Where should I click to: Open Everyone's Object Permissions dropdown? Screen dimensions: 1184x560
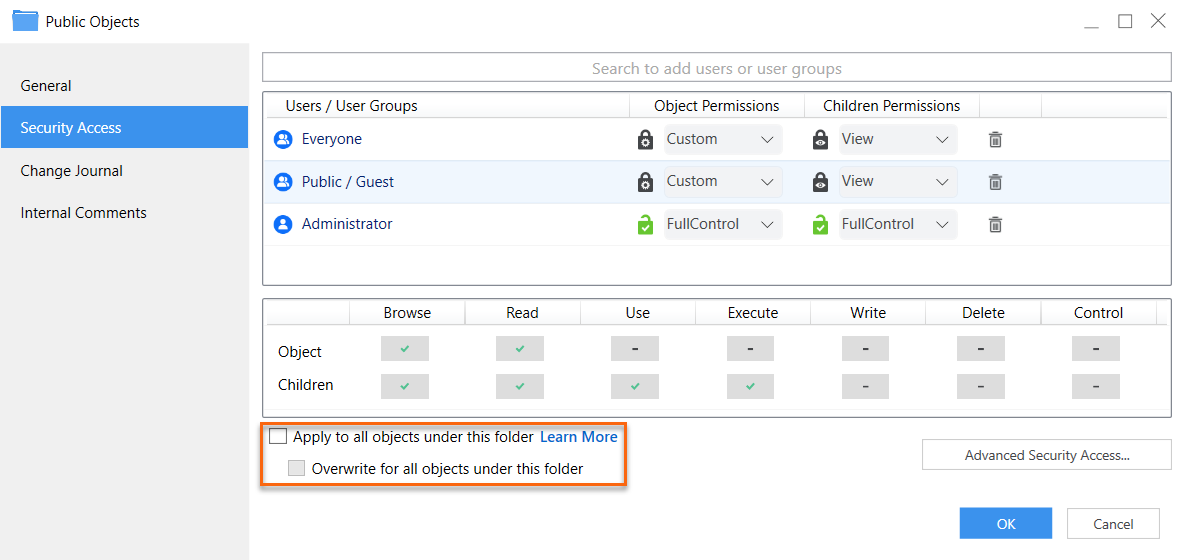click(x=722, y=140)
